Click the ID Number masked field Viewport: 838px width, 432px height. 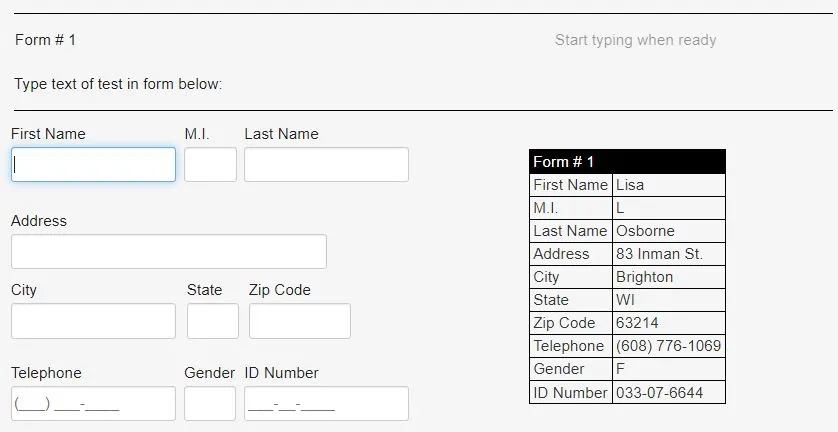coord(327,404)
